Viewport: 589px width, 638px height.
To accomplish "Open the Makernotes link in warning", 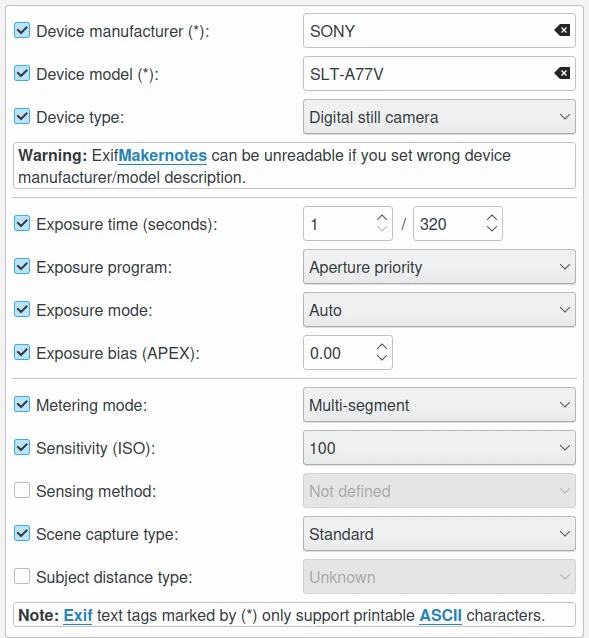I will click(x=163, y=156).
